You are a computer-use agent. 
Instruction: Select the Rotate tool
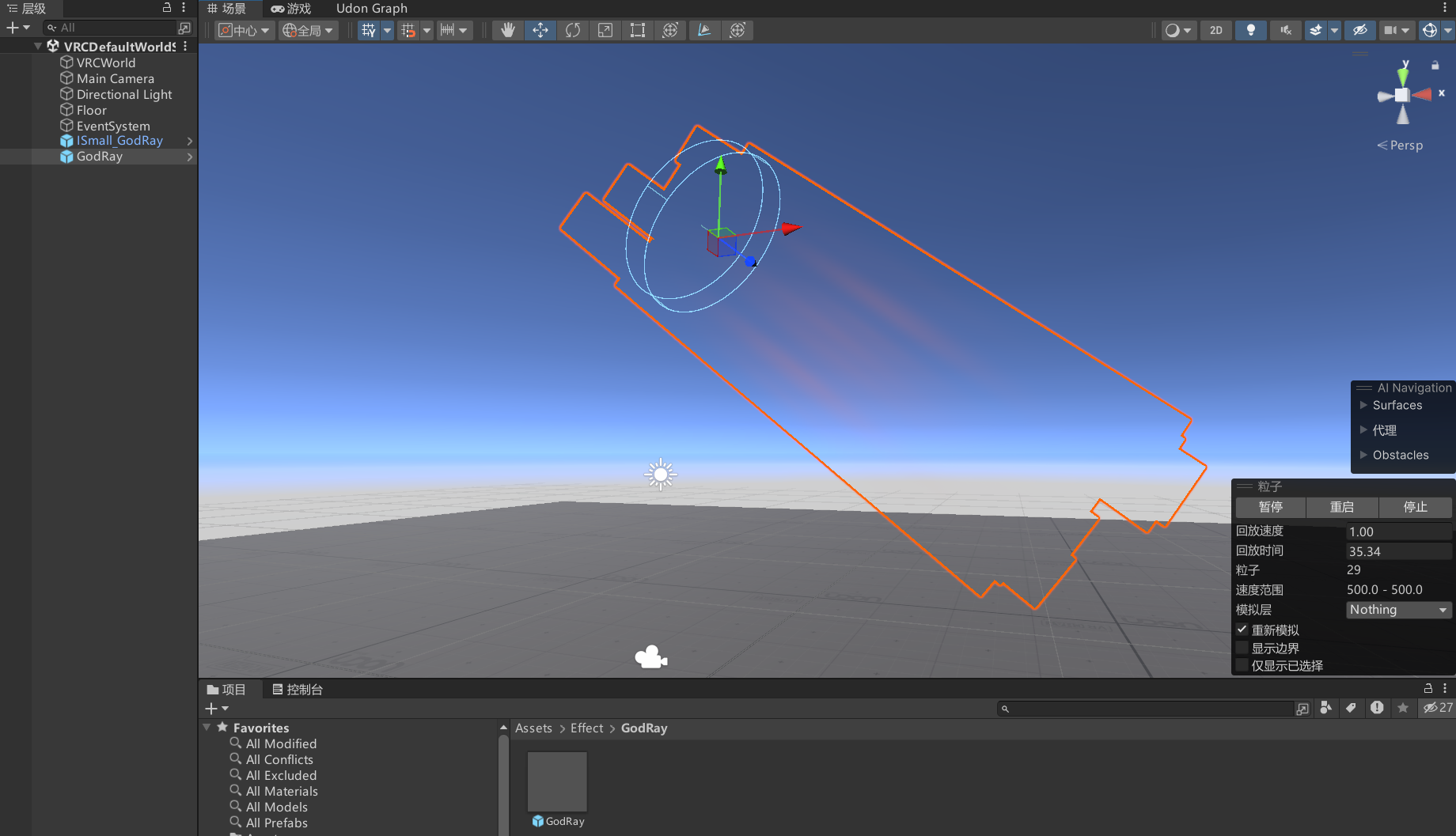[573, 30]
